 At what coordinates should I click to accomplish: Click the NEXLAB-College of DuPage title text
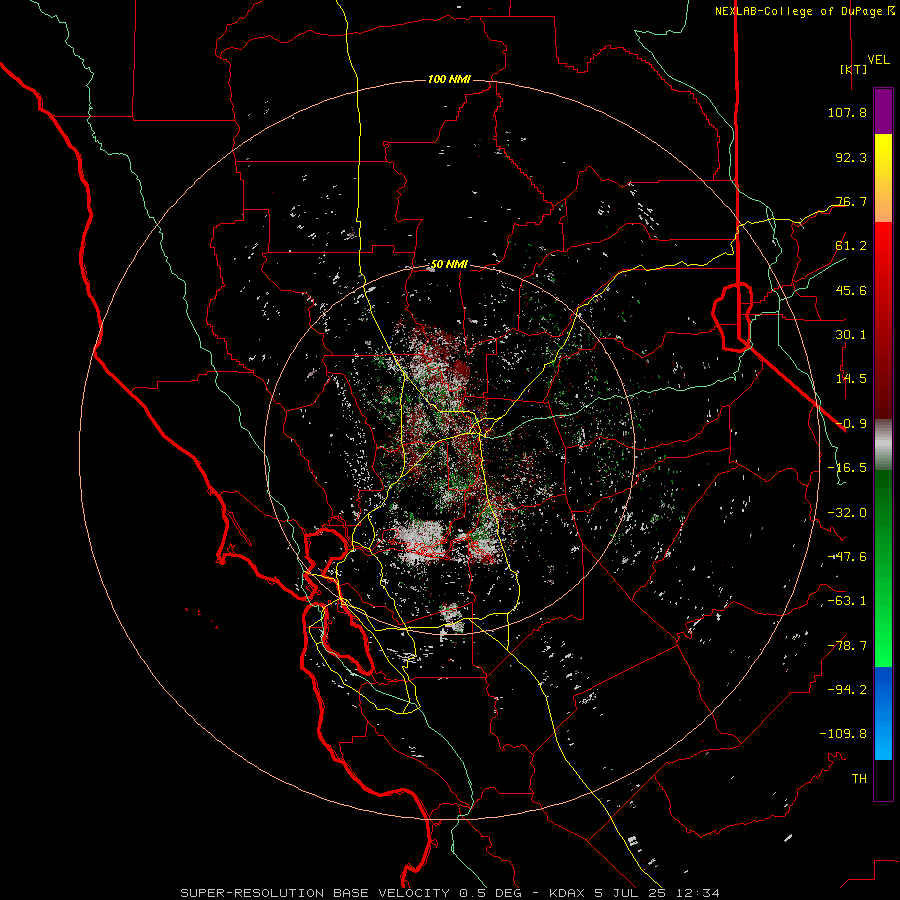pyautogui.click(x=804, y=11)
